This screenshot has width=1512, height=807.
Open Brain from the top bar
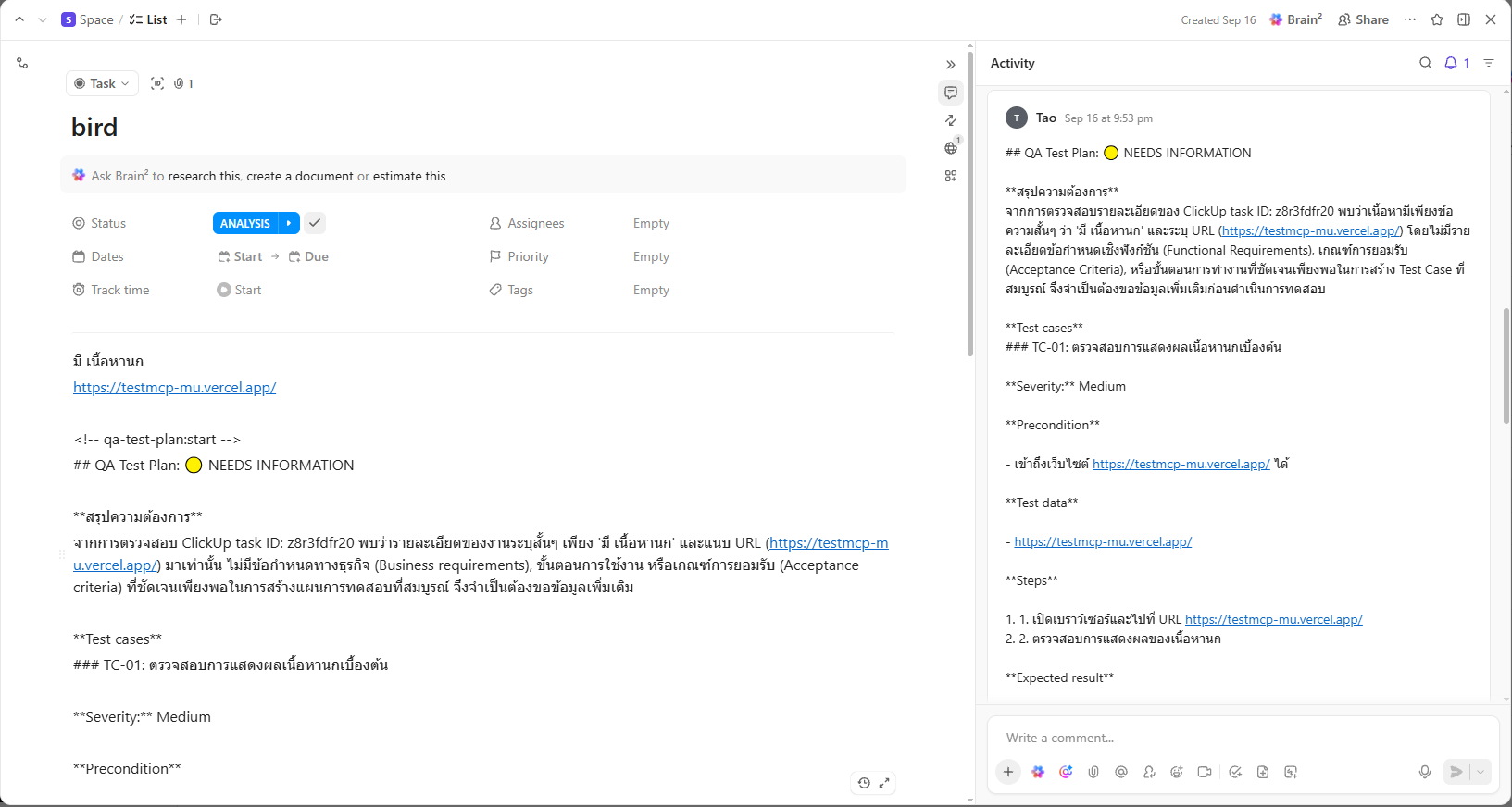[1295, 19]
